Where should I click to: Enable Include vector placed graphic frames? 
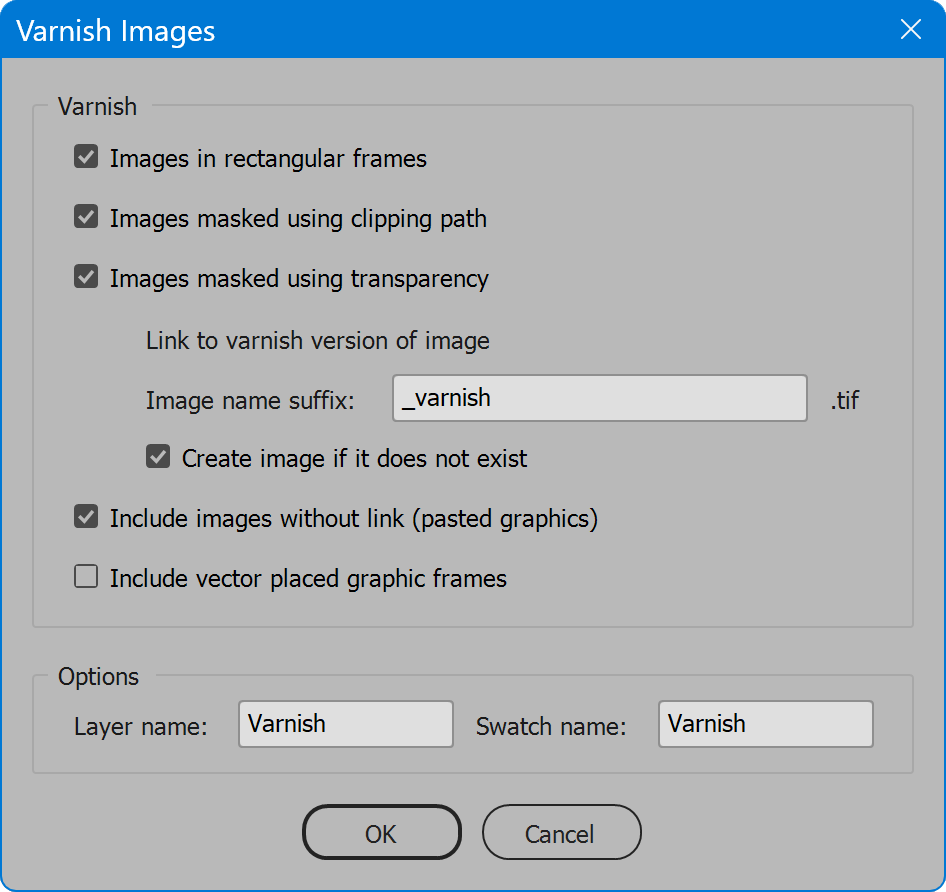86,576
